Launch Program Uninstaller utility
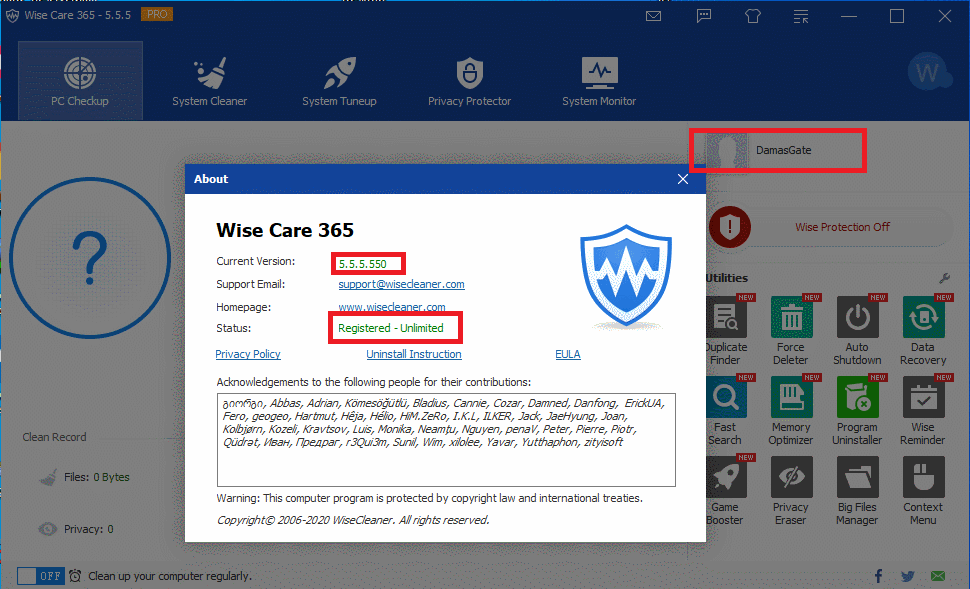 857,411
